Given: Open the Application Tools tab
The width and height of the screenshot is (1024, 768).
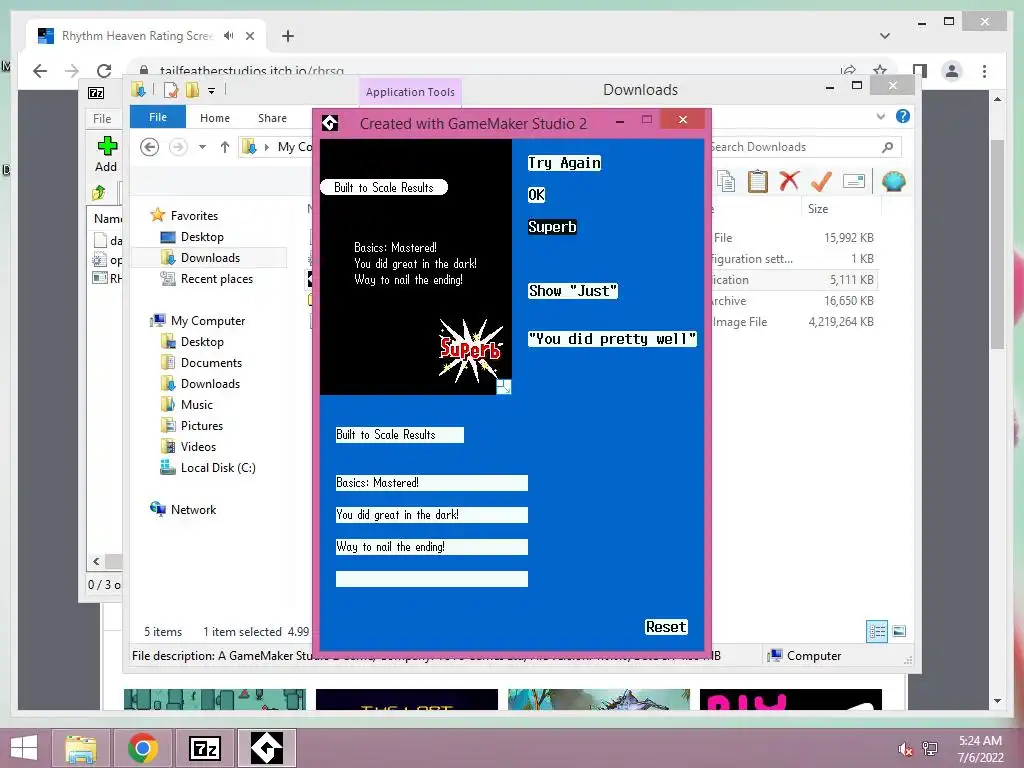Looking at the screenshot, I should click(410, 92).
